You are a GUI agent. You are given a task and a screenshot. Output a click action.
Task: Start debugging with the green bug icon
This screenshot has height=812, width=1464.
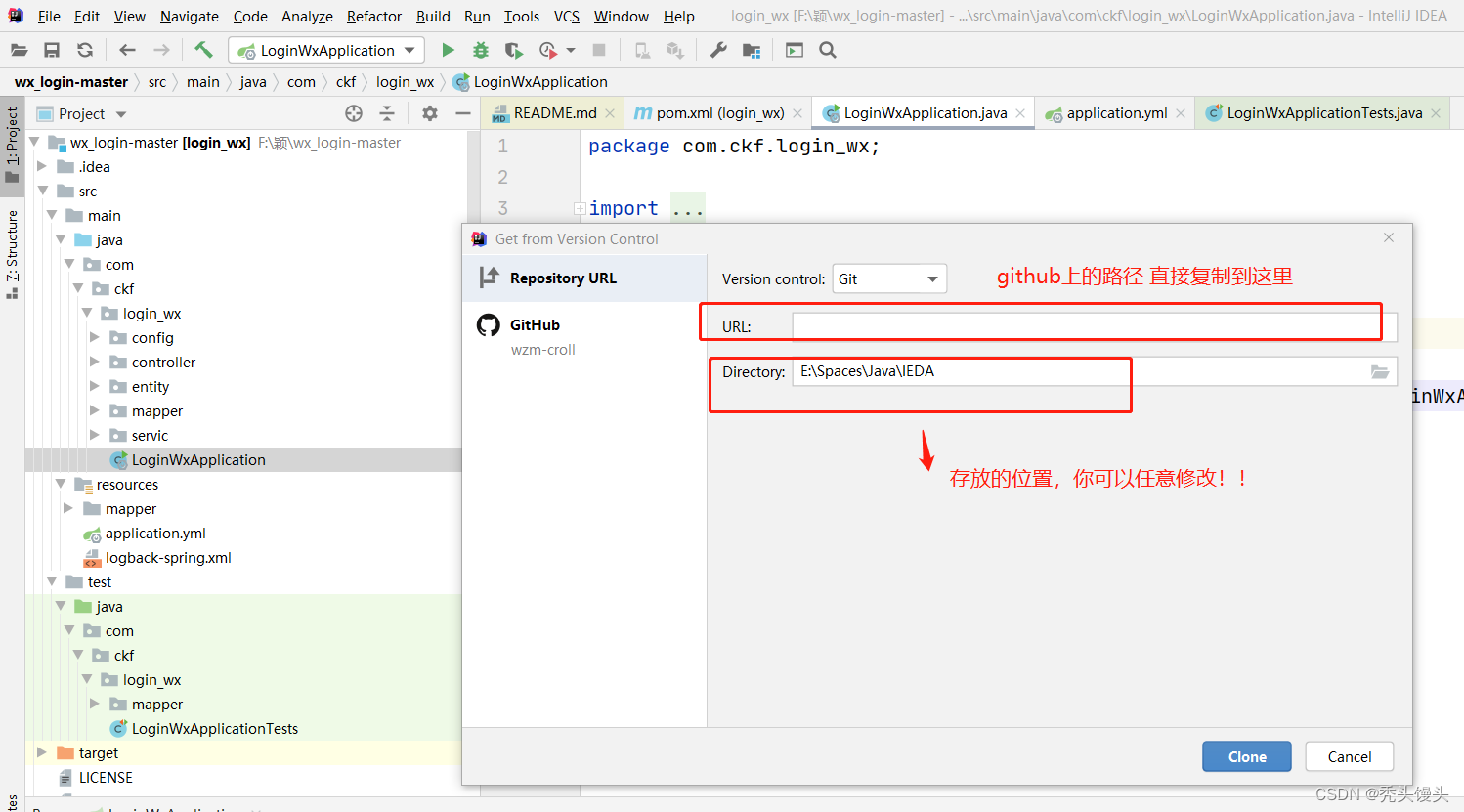(x=480, y=50)
